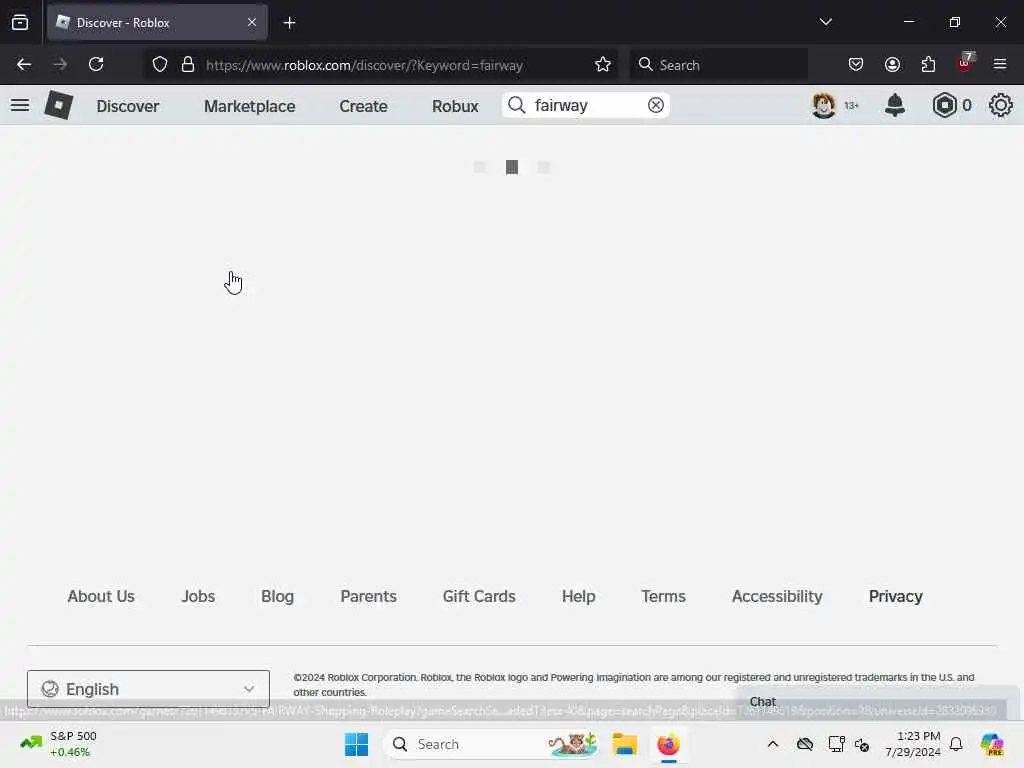Screen dimensions: 1024x768
Task: Open the Save to Pocket icon
Action: [856, 64]
